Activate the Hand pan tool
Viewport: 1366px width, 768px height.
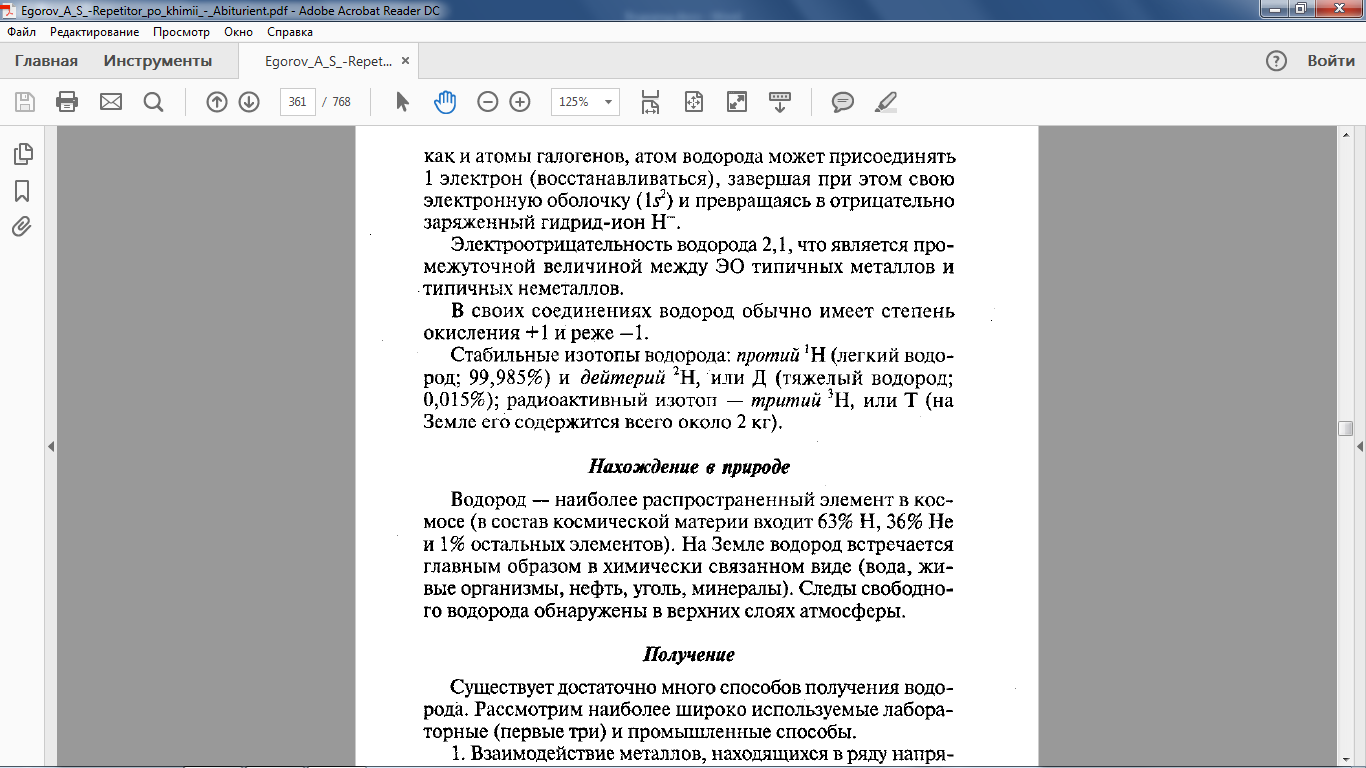pos(445,101)
